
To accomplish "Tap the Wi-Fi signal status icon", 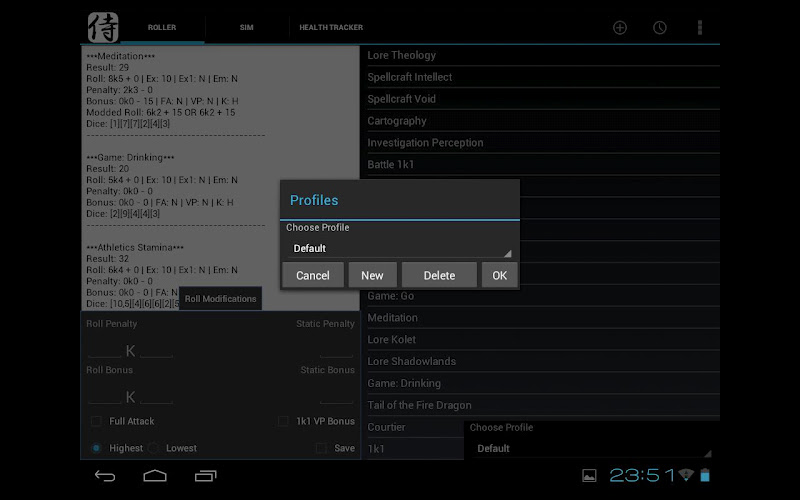I will pyautogui.click(x=686, y=475).
